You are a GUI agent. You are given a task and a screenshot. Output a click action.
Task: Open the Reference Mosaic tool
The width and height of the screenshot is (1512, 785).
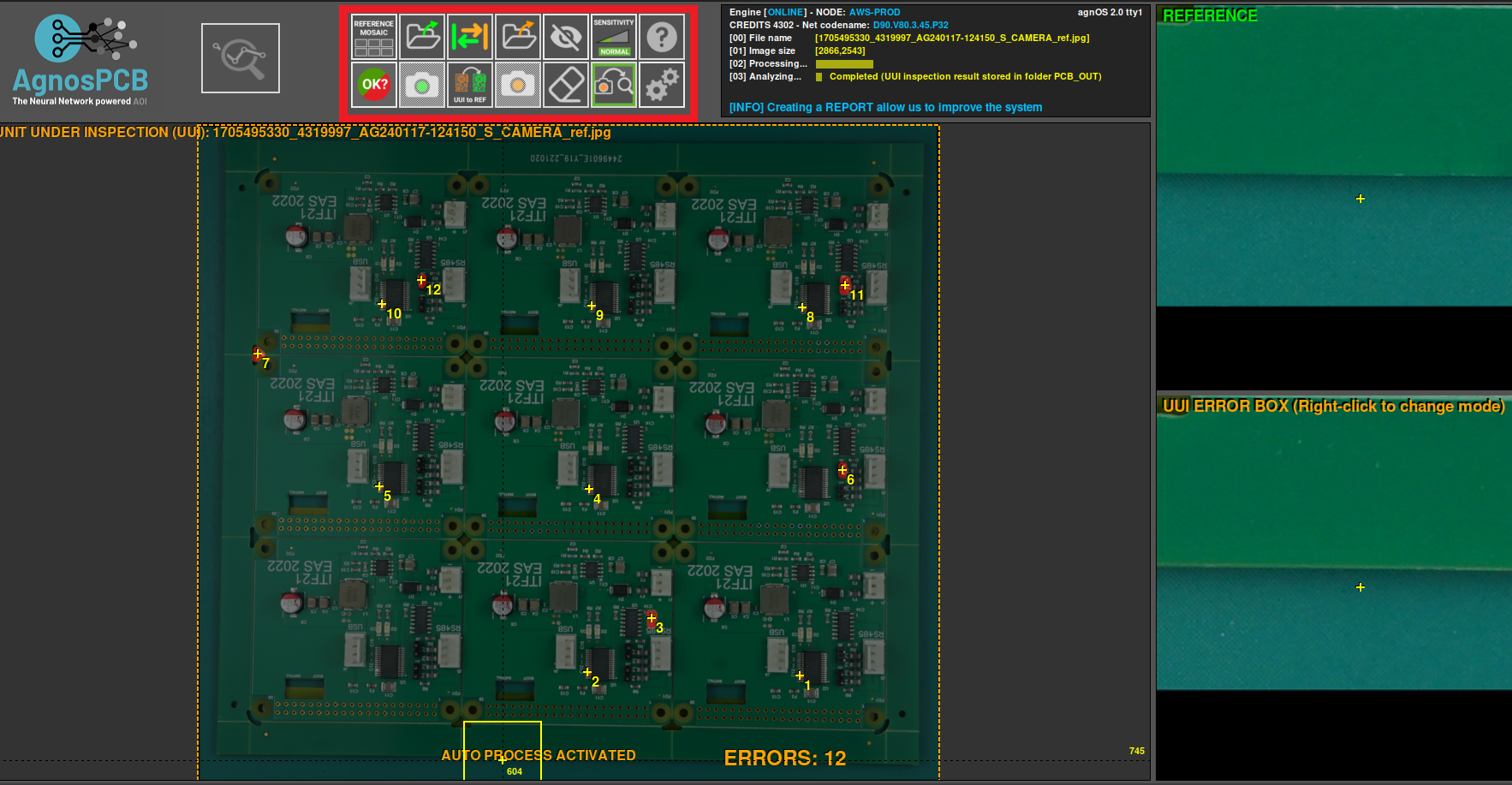point(374,36)
